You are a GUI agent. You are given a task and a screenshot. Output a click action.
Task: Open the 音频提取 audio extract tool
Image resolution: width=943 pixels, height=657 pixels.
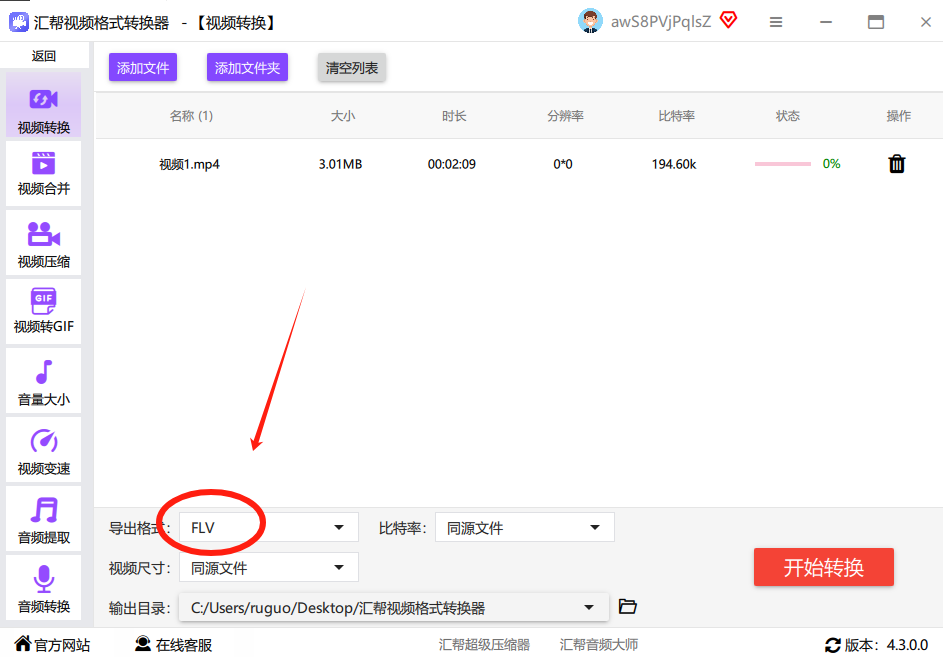coord(44,519)
